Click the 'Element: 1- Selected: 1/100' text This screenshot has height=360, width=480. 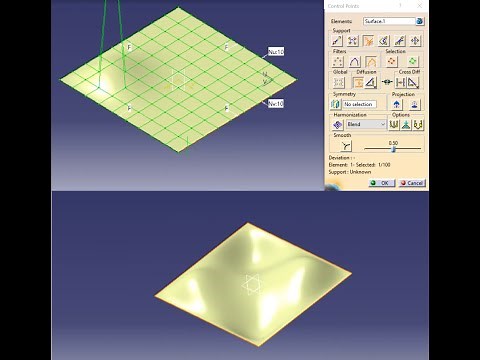coord(359,165)
